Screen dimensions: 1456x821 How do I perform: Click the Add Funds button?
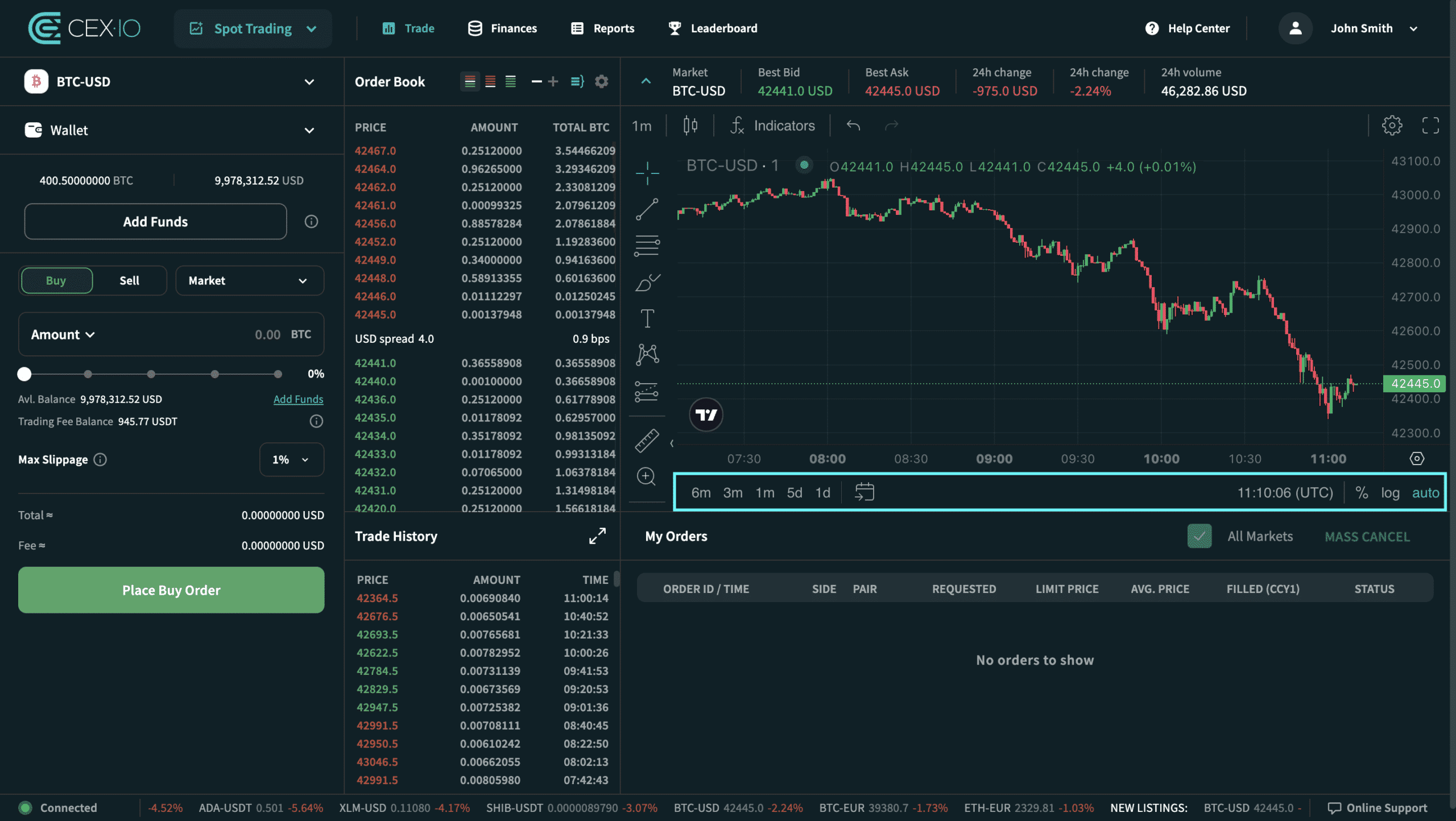155,222
